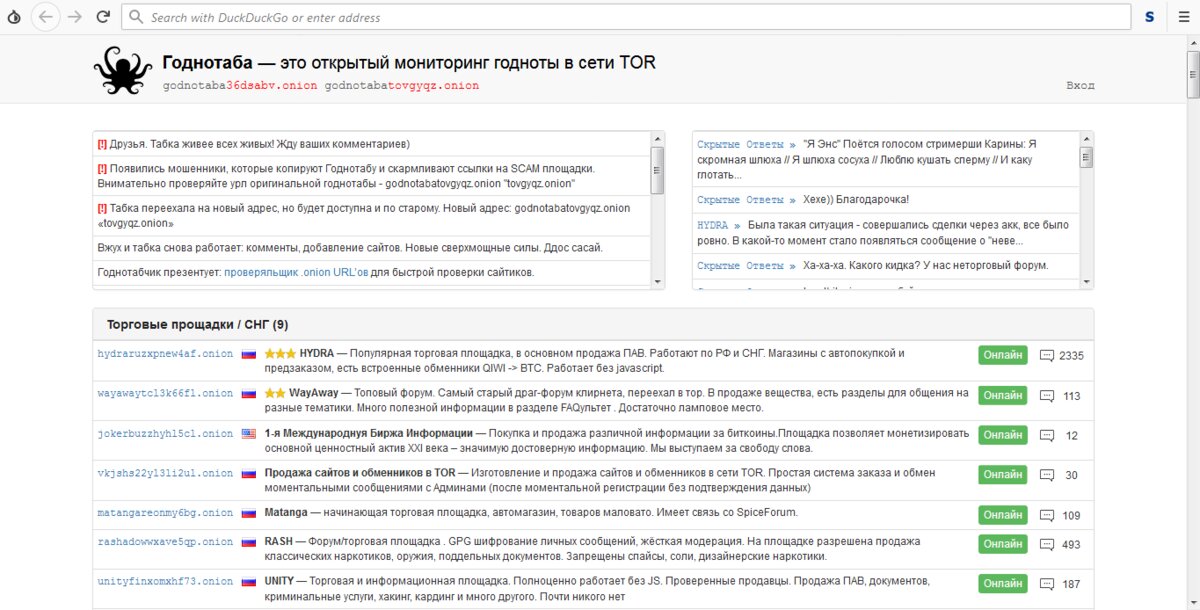Click the HYDRA tag in comments feed
This screenshot has height=610, width=1200.
pyautogui.click(x=714, y=226)
